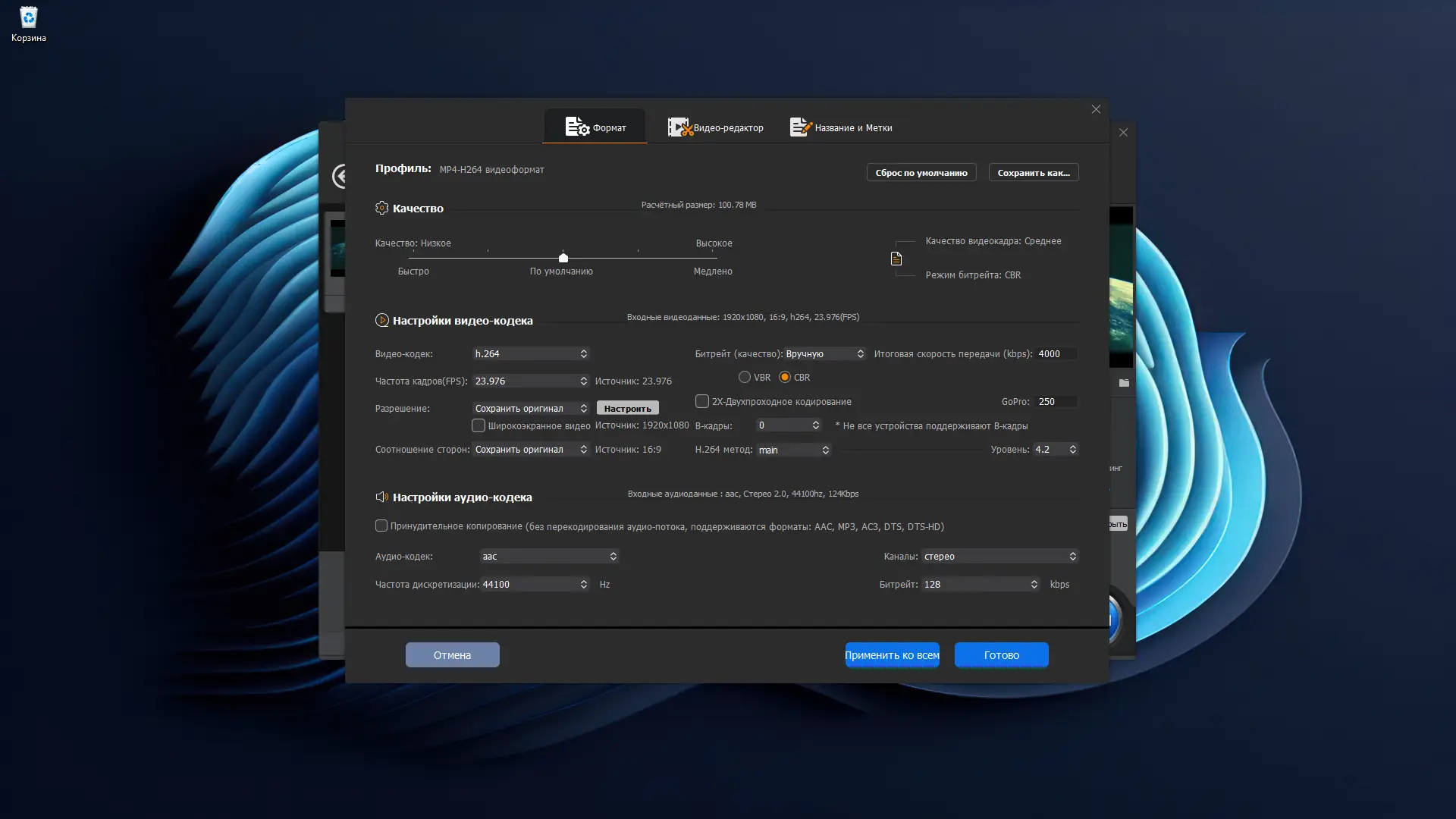Open the Видео-кодек dropdown showing h.264
1456x819 pixels.
coord(530,353)
